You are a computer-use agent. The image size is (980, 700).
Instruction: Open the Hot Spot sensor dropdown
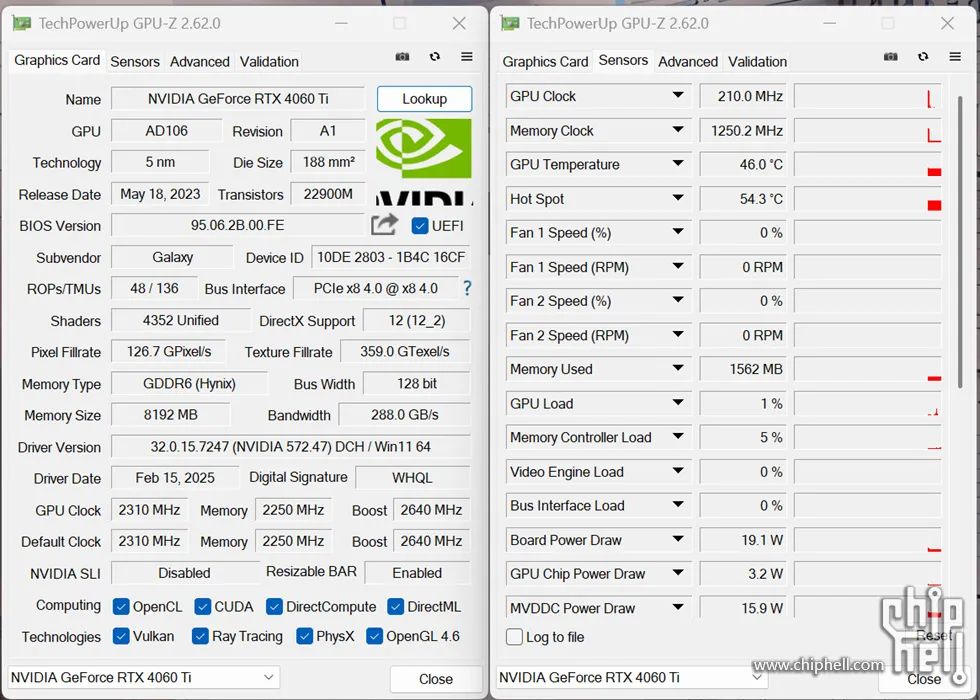[x=678, y=198]
